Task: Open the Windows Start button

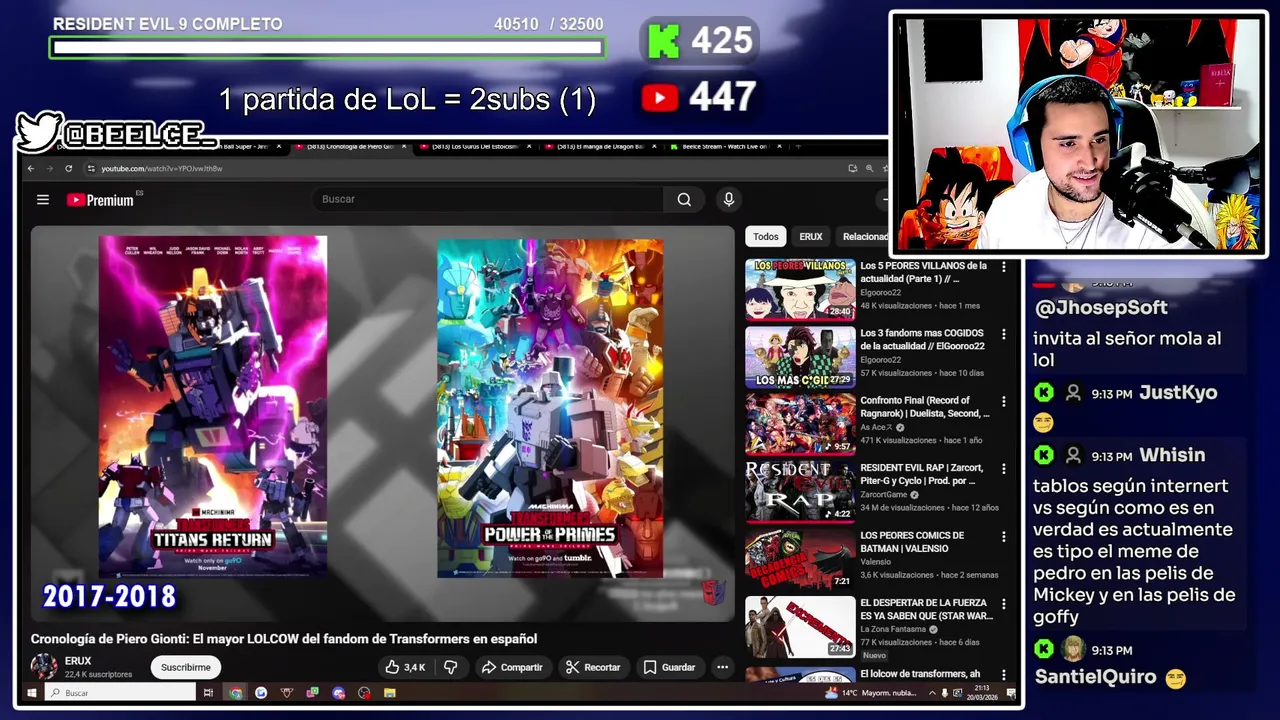Action: tap(31, 693)
